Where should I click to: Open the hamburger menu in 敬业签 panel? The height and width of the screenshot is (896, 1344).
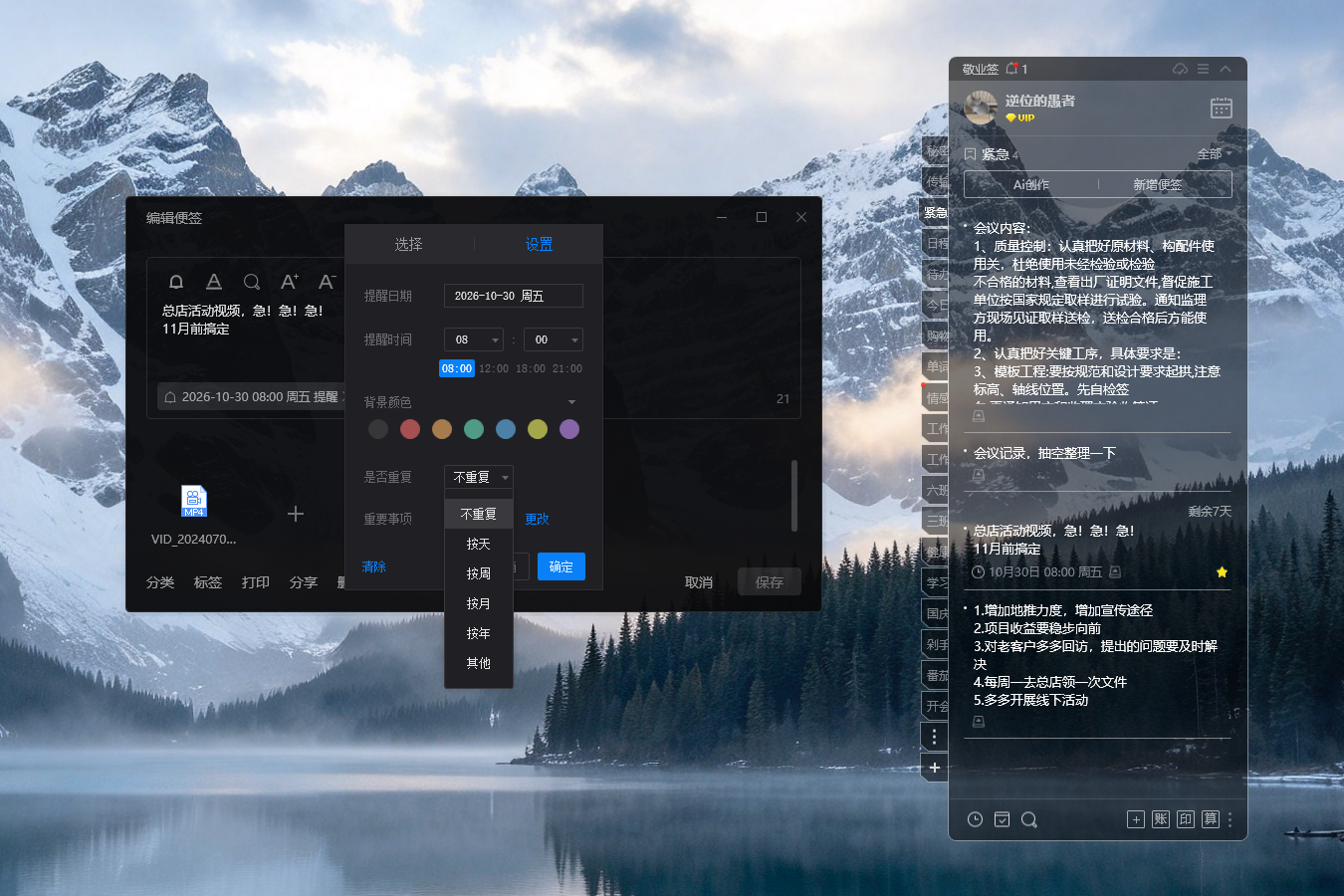point(1203,69)
